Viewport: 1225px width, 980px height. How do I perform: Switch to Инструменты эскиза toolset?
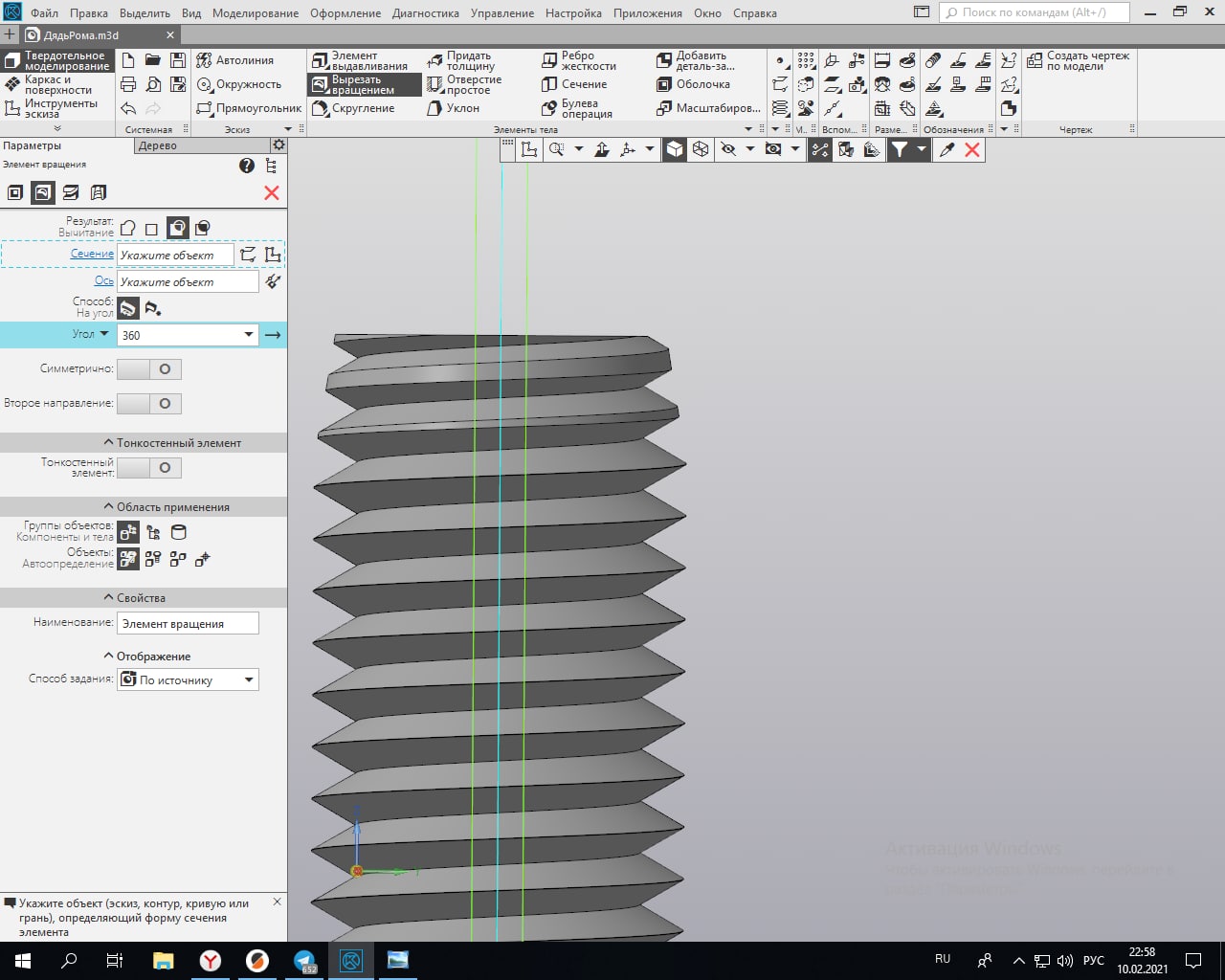pos(57,108)
